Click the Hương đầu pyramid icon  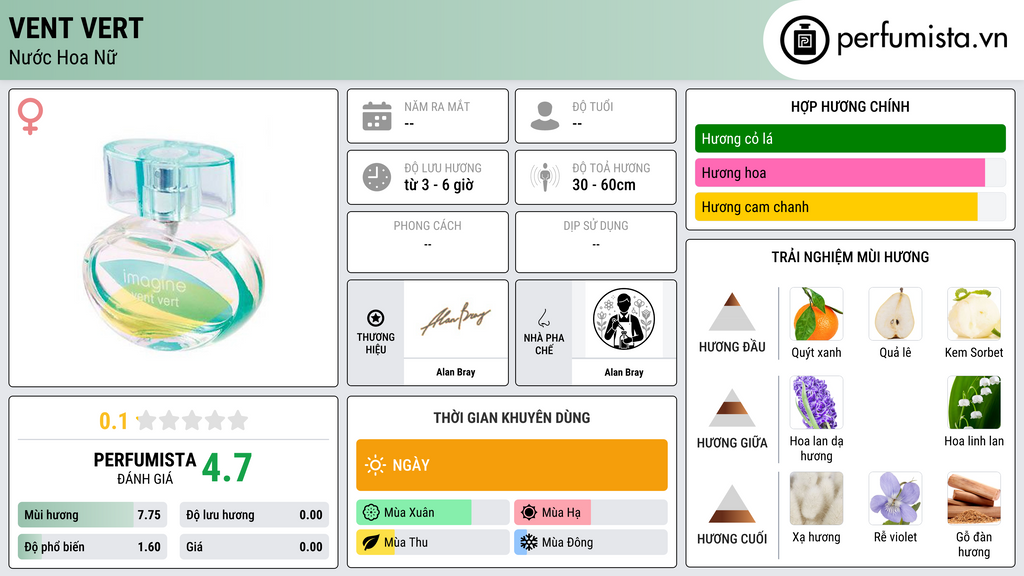pos(732,312)
